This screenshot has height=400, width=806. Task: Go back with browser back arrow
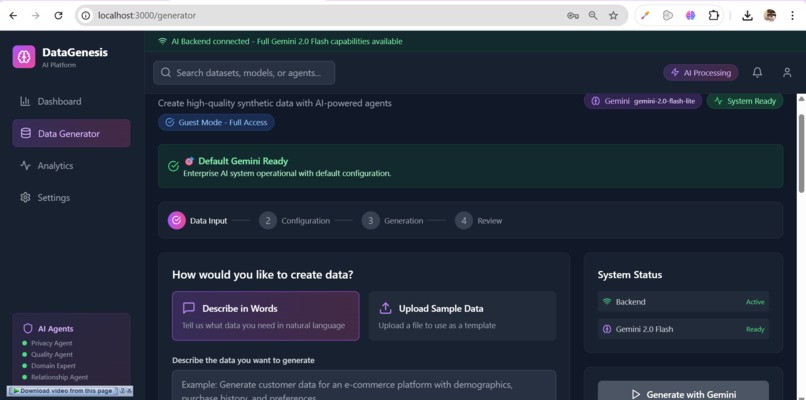click(x=13, y=15)
